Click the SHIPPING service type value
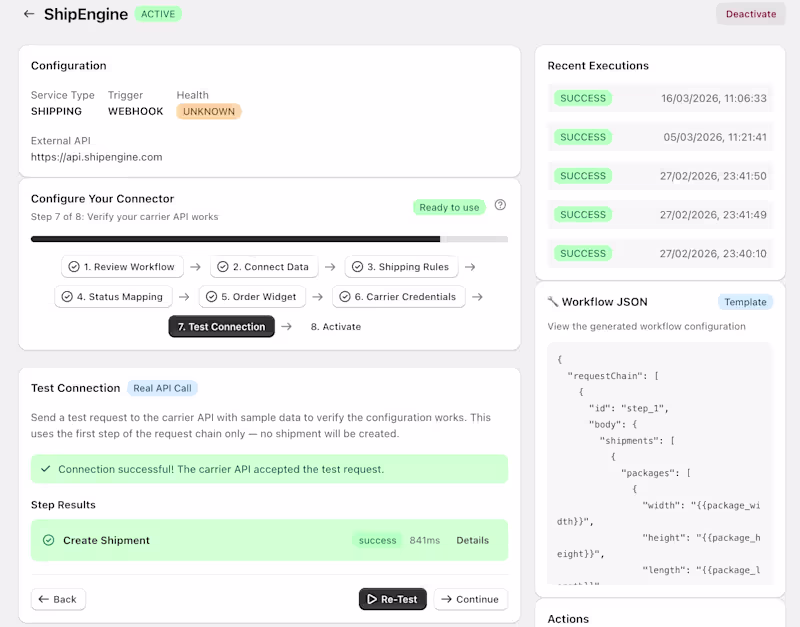Screen dimensions: 800x627 click(56, 111)
